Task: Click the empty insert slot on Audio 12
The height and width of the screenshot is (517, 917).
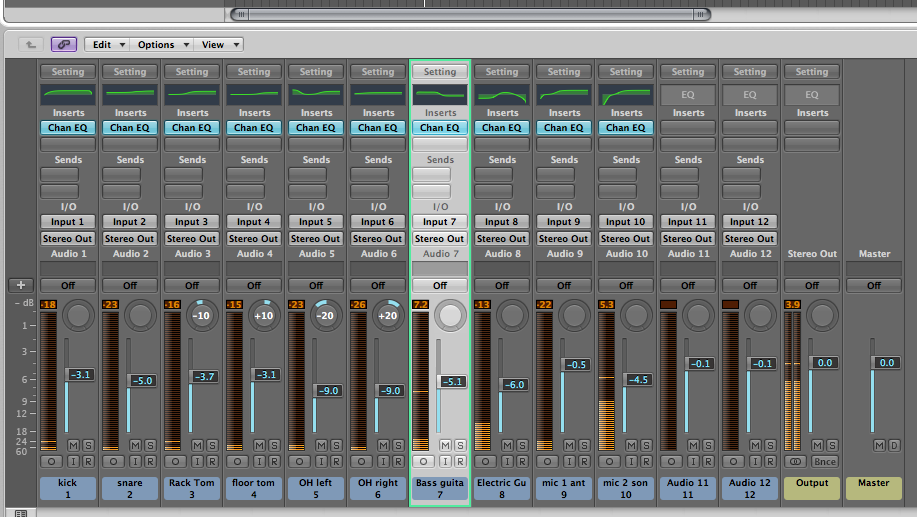Action: point(750,127)
